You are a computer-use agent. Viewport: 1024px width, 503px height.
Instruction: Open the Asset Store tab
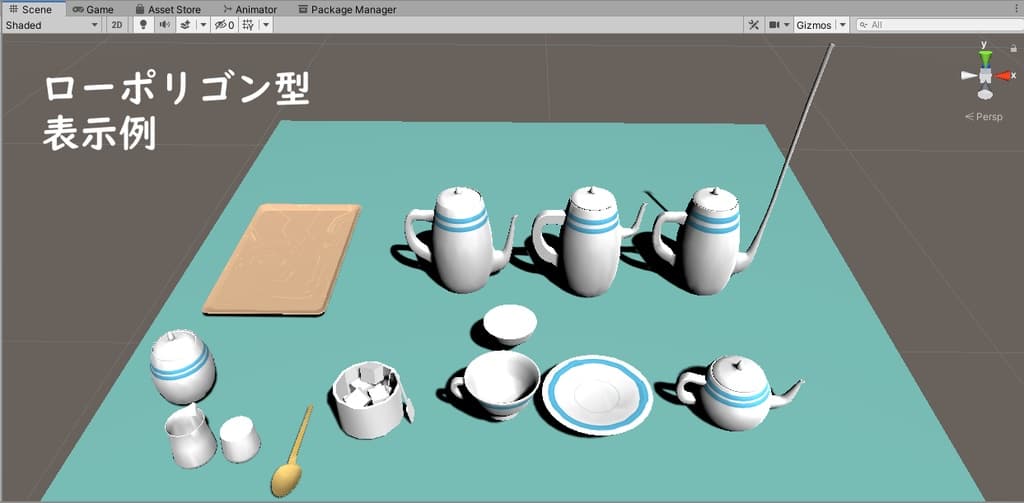click(168, 9)
